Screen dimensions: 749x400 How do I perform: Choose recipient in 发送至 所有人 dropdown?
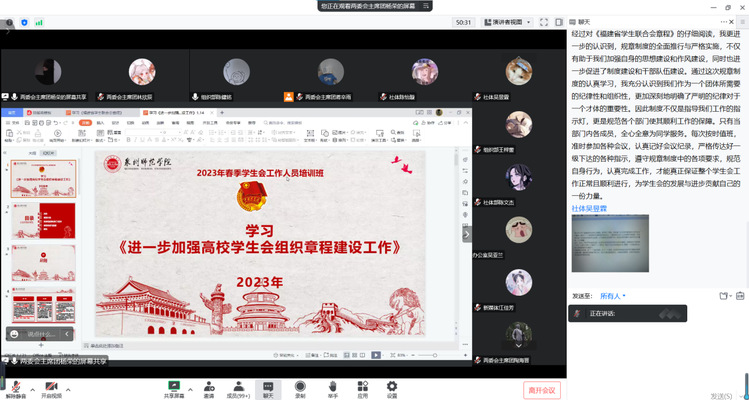pyautogui.click(x=611, y=296)
